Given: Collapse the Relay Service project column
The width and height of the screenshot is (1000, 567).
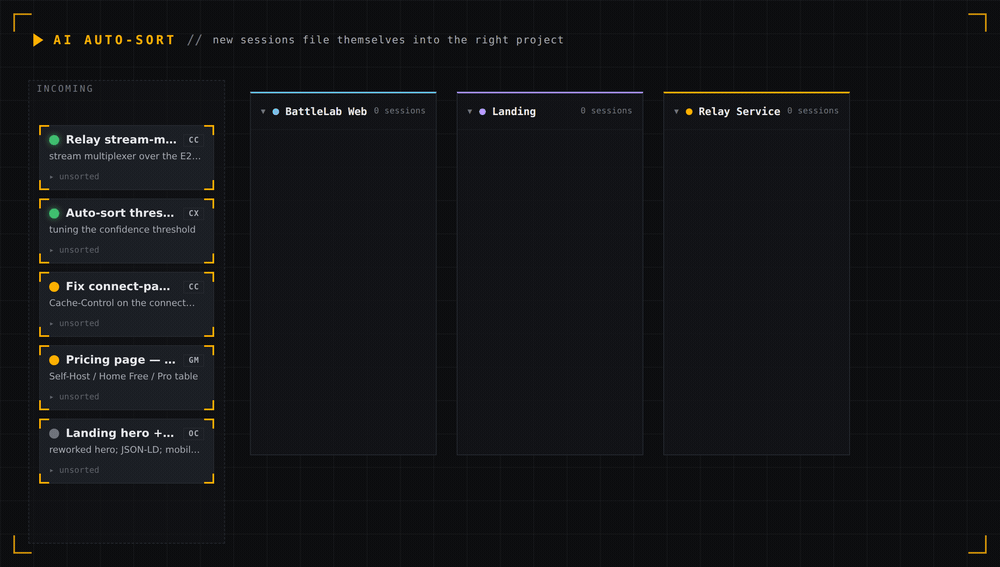Looking at the screenshot, I should coord(676,112).
